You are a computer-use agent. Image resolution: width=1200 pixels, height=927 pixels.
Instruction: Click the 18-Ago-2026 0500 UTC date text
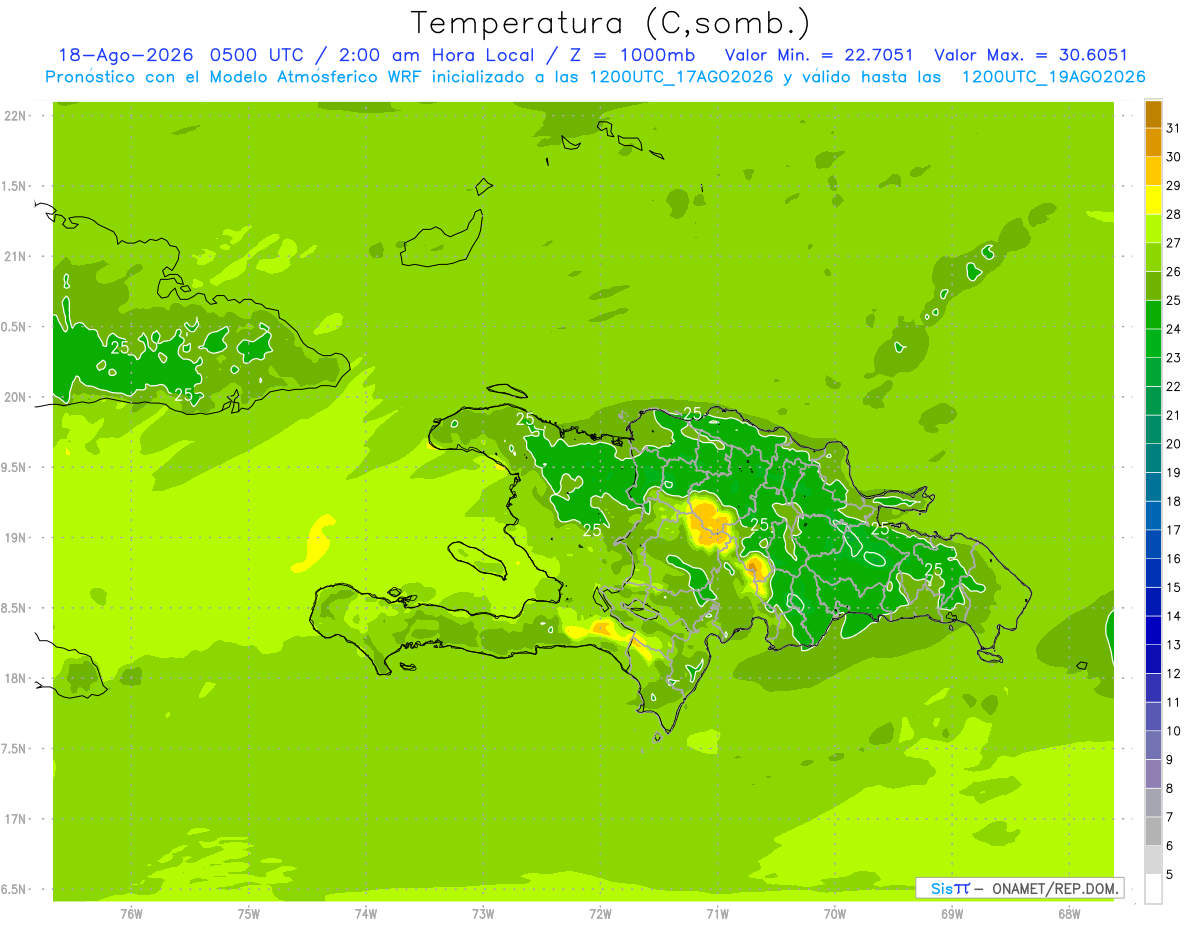(182, 55)
